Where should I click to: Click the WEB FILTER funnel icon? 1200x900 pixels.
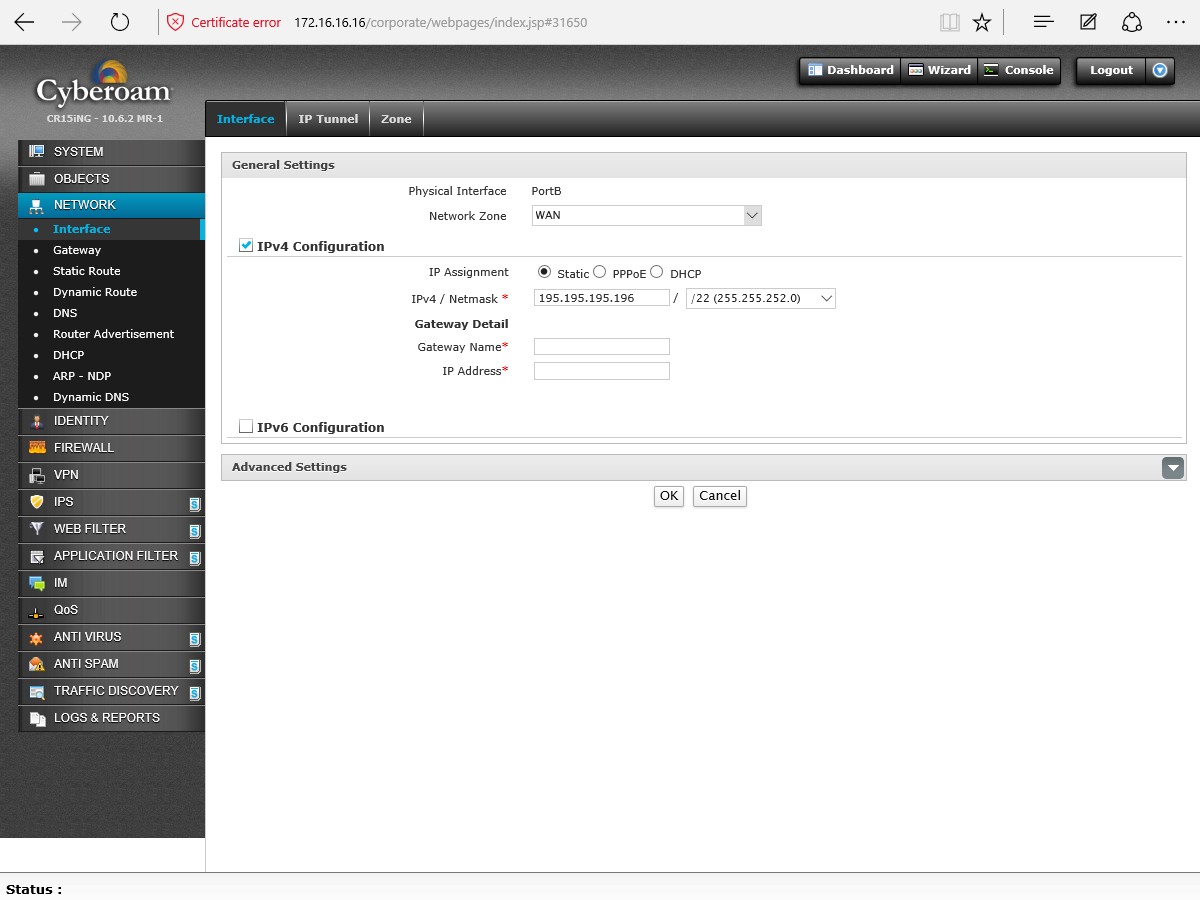[x=37, y=529]
